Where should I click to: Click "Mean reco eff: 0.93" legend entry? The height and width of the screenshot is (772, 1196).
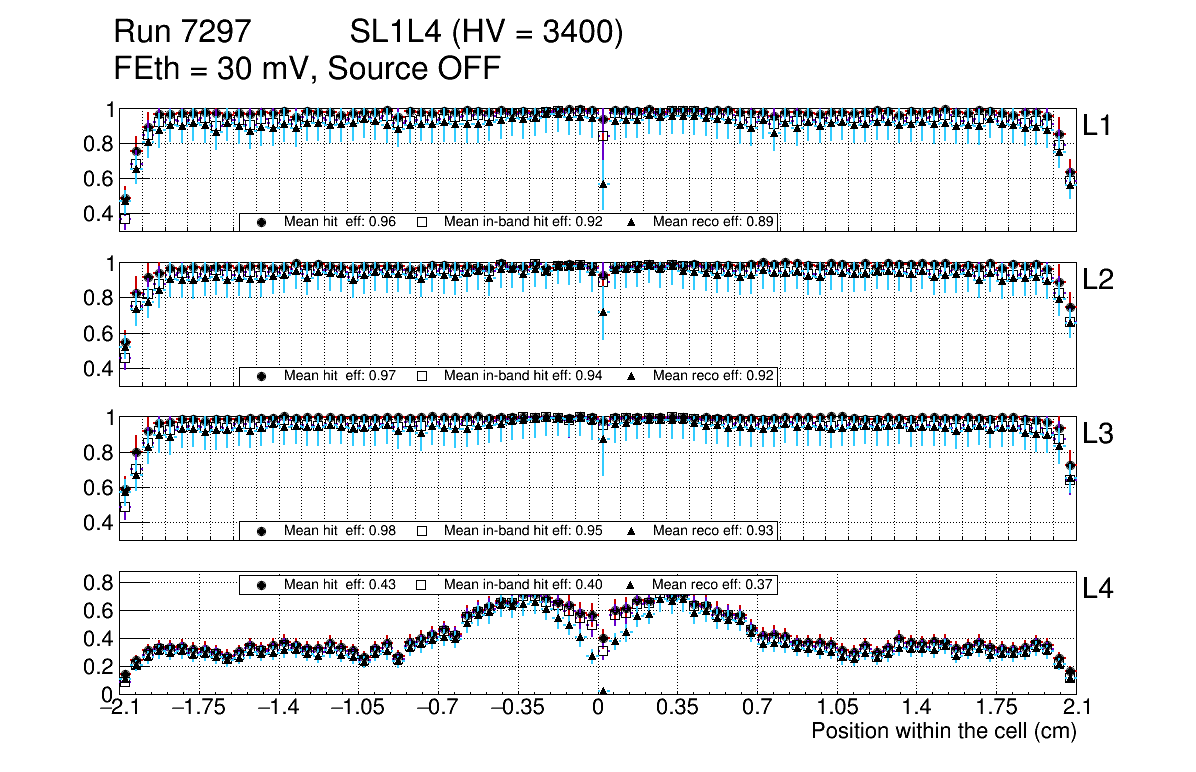click(712, 531)
